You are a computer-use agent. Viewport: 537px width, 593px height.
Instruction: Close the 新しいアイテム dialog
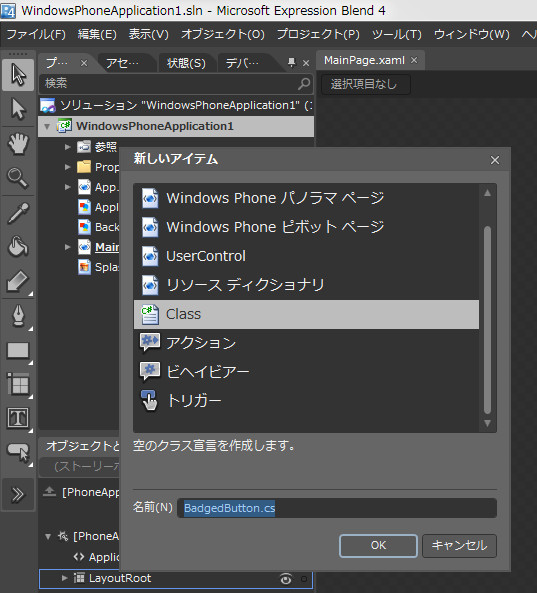coord(495,160)
